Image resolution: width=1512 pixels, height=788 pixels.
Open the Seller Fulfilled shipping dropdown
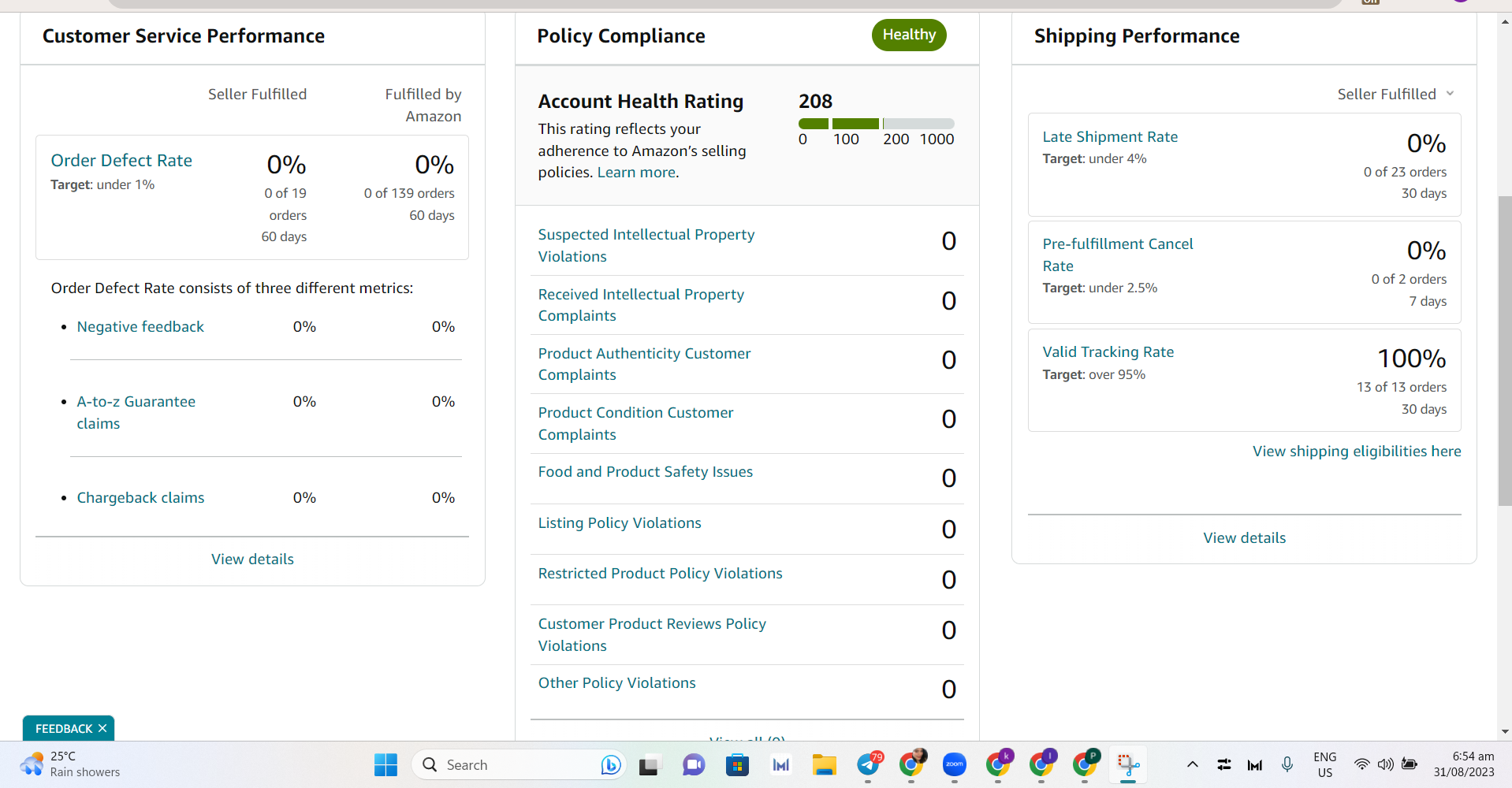click(1395, 94)
